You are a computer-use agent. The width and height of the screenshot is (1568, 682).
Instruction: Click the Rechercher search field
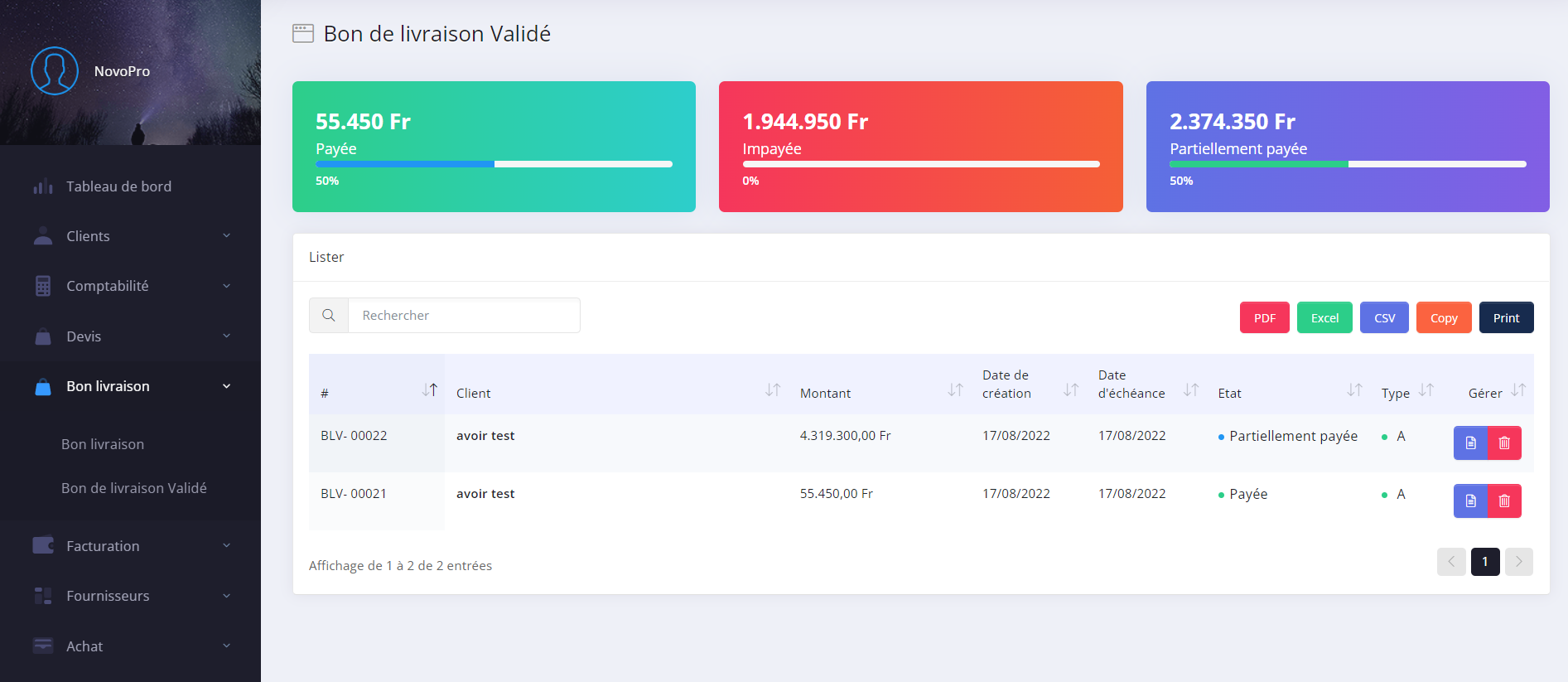click(x=464, y=316)
